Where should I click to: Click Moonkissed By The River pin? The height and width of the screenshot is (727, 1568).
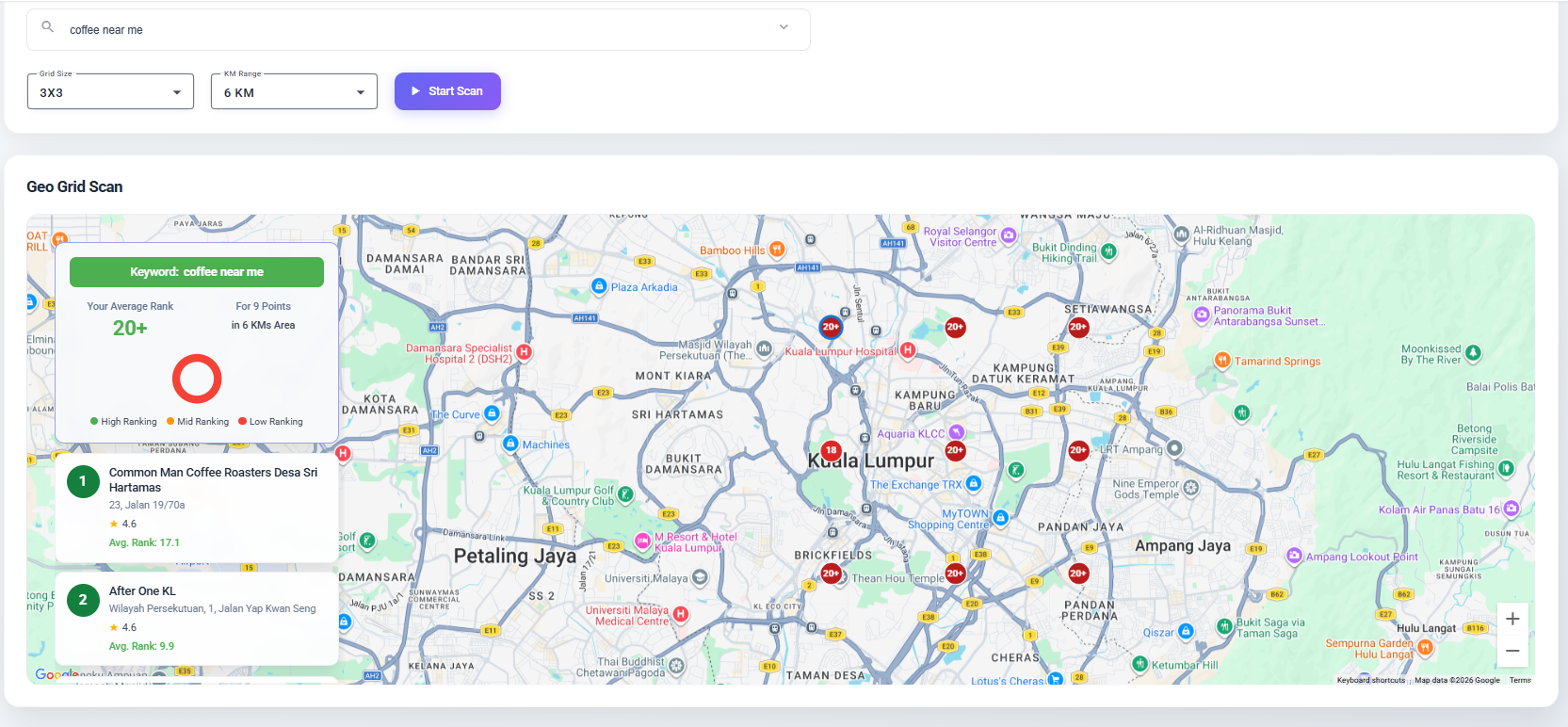click(1474, 353)
